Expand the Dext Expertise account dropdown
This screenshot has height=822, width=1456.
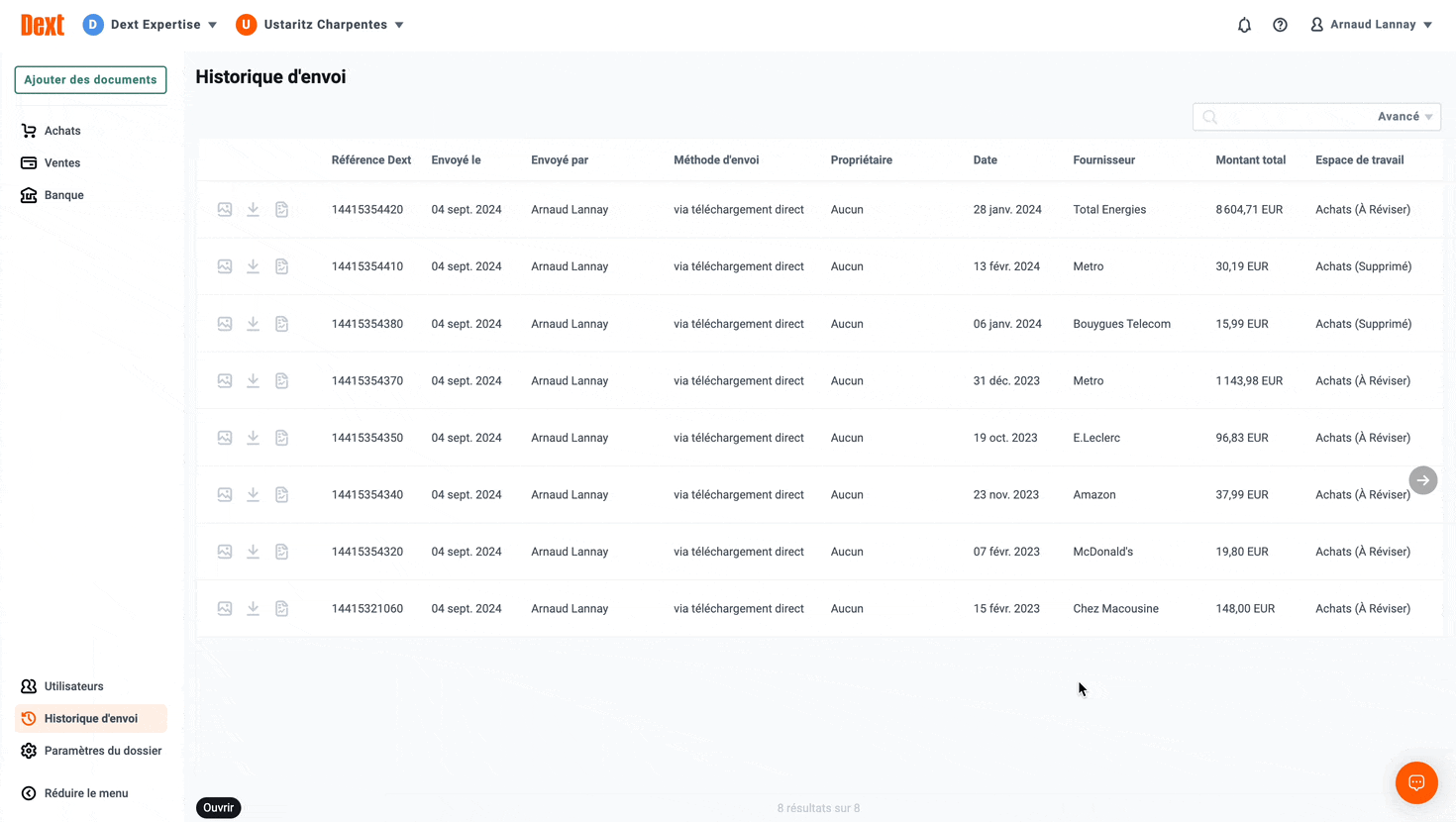pyautogui.click(x=151, y=25)
